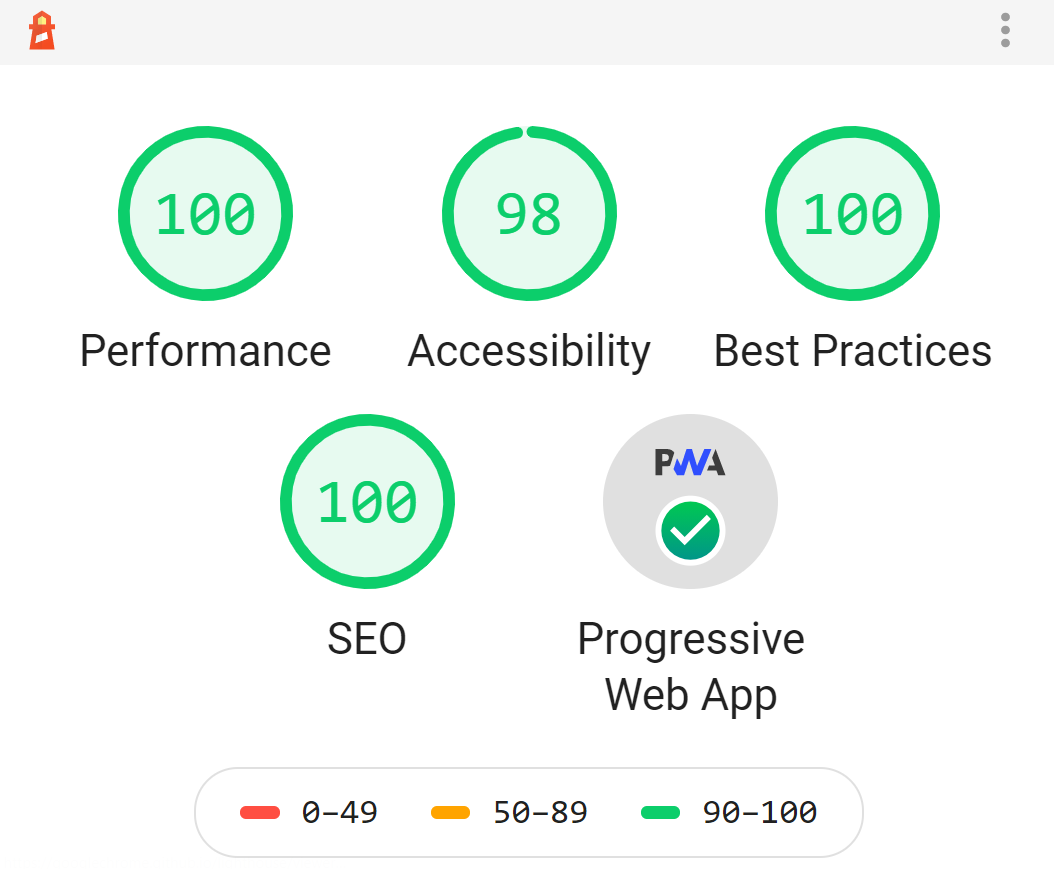Viewport: 1054px width, 869px height.
Task: Jump to the Accessibility label link
Action: click(529, 351)
